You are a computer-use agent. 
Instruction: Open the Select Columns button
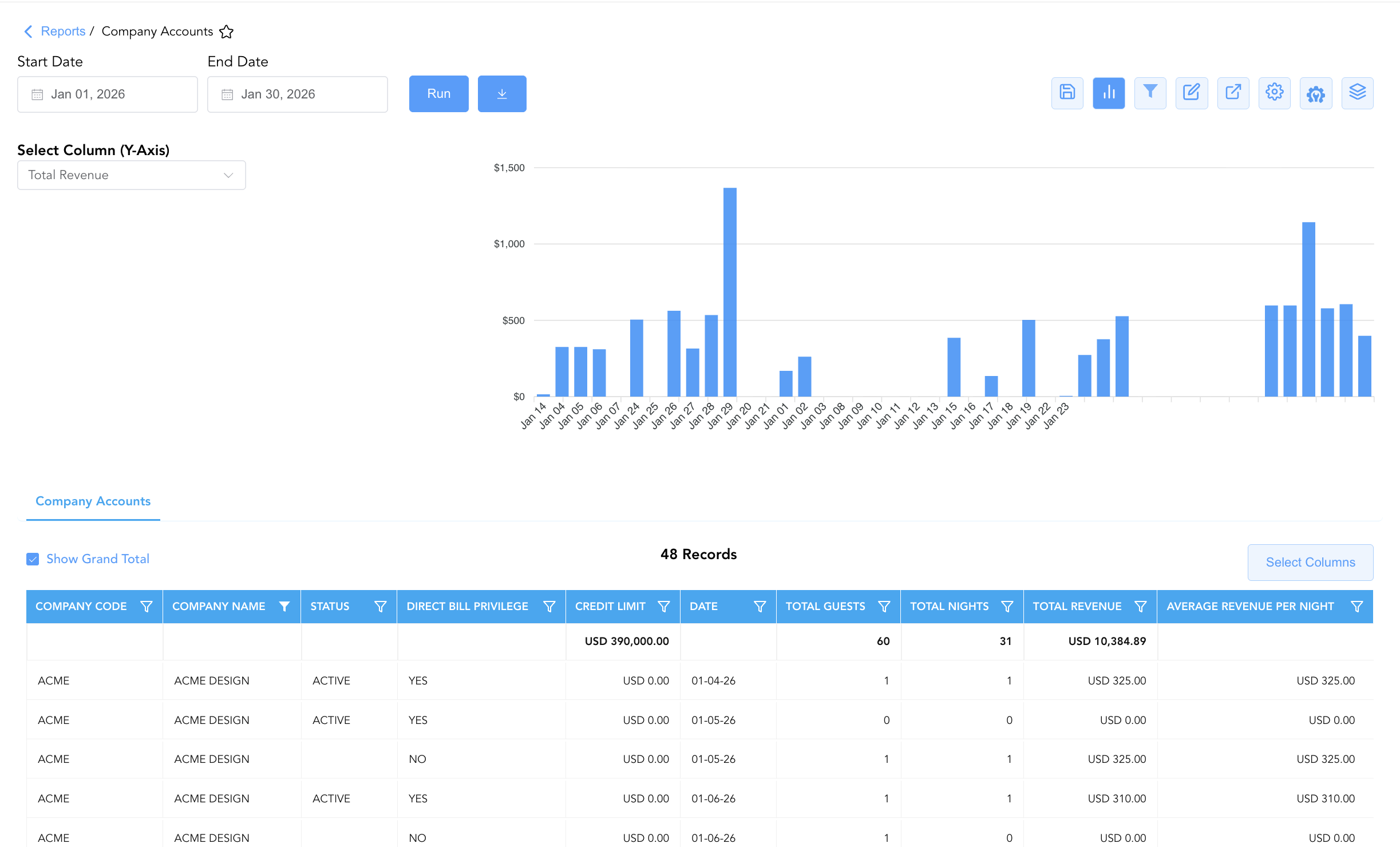[1310, 563]
